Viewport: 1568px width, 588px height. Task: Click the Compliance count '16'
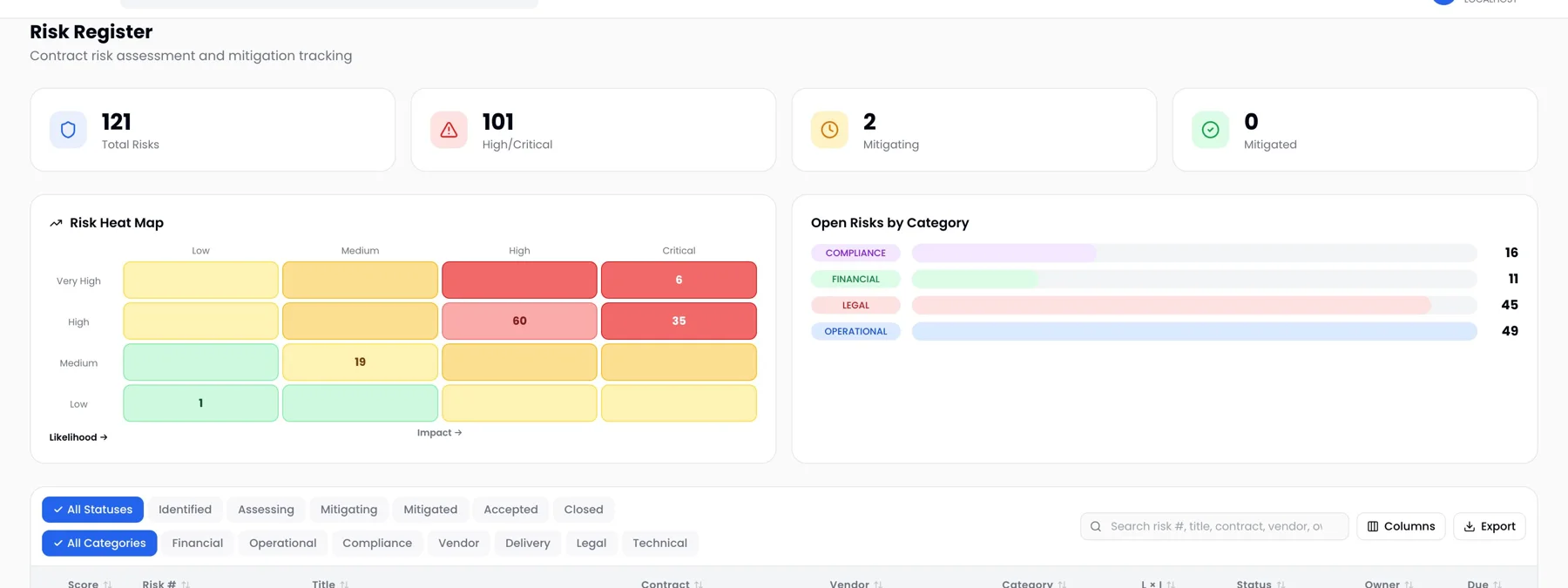pos(1511,253)
